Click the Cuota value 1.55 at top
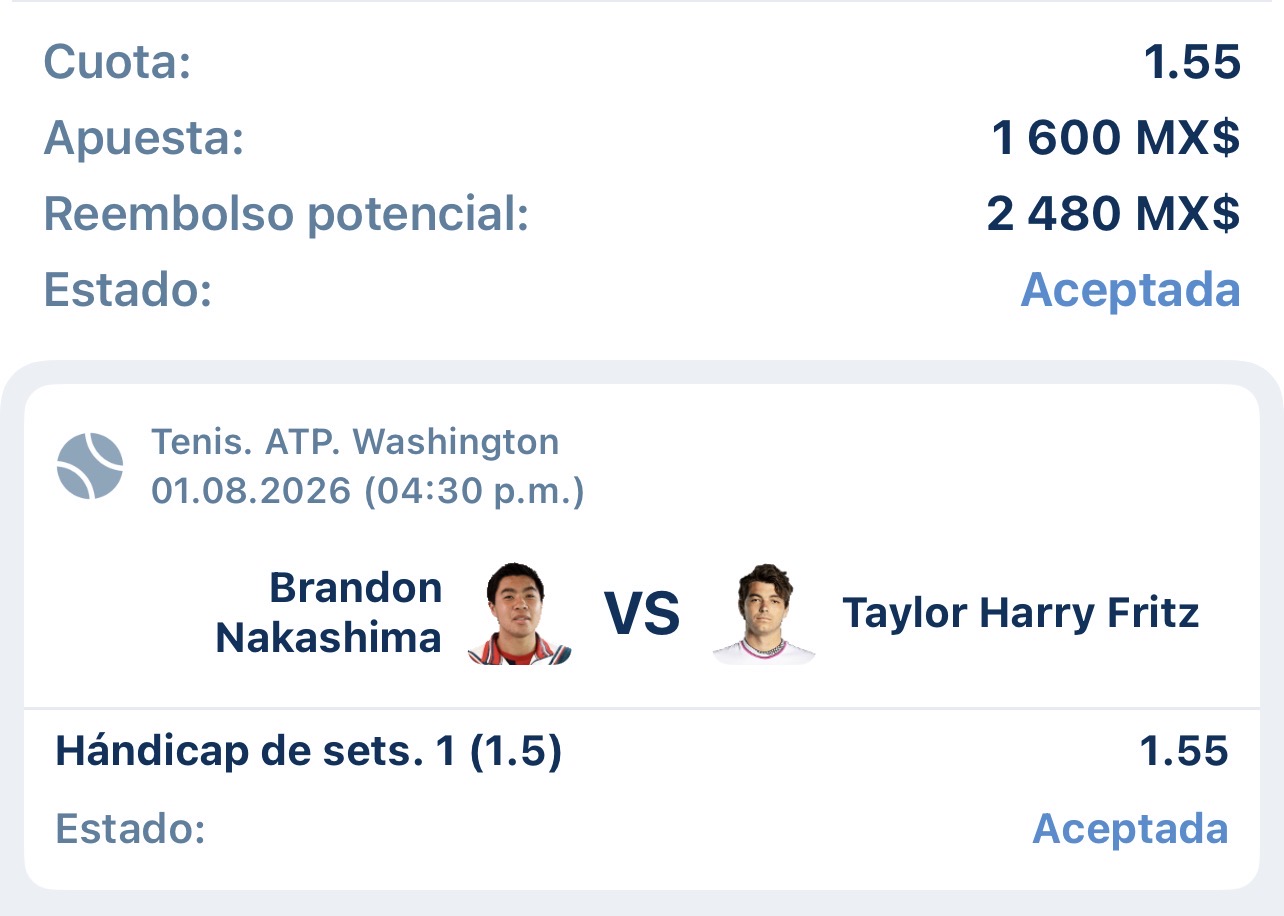This screenshot has width=1284, height=916. (1193, 63)
